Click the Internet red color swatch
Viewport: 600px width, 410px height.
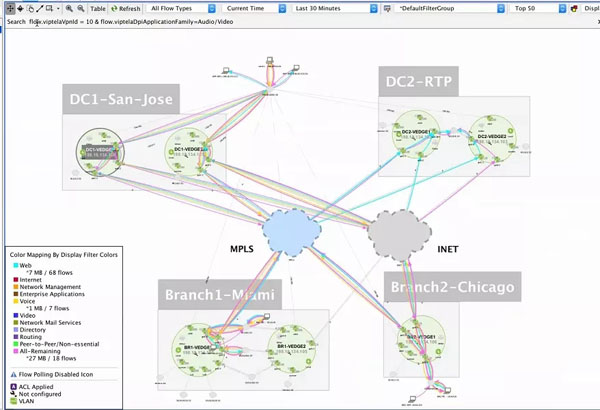[x=16, y=280]
